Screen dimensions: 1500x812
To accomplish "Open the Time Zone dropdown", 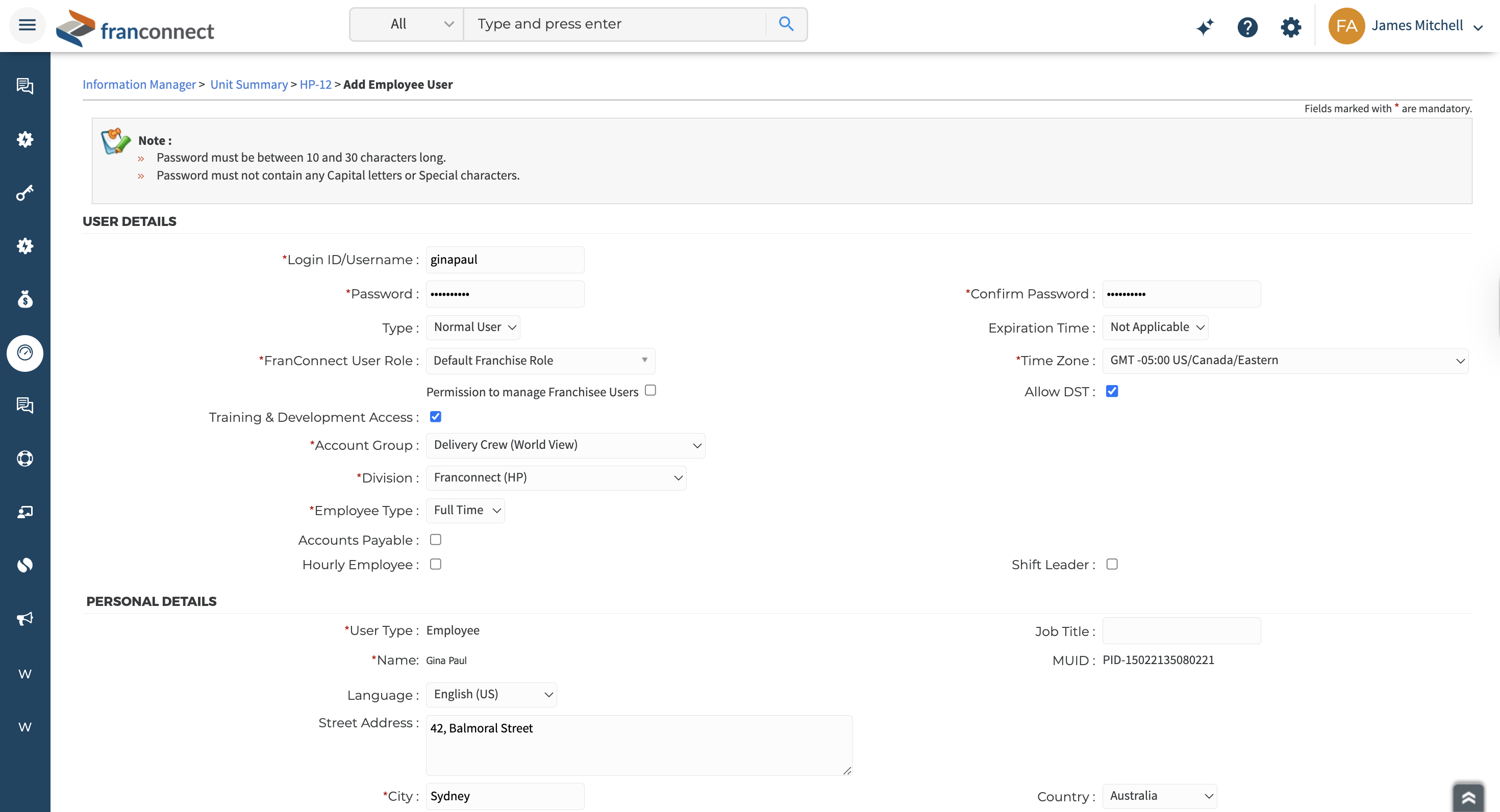I will [x=1285, y=360].
